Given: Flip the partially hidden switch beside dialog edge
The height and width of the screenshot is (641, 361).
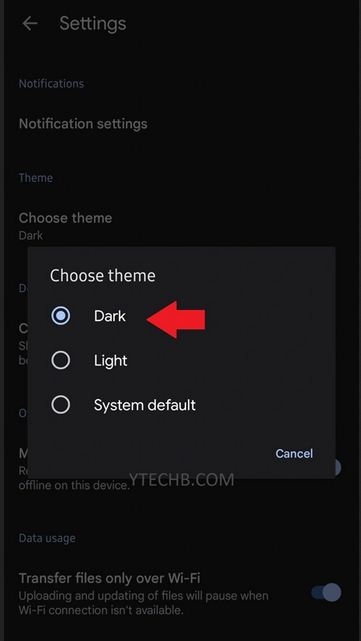Looking at the screenshot, I should [x=337, y=468].
